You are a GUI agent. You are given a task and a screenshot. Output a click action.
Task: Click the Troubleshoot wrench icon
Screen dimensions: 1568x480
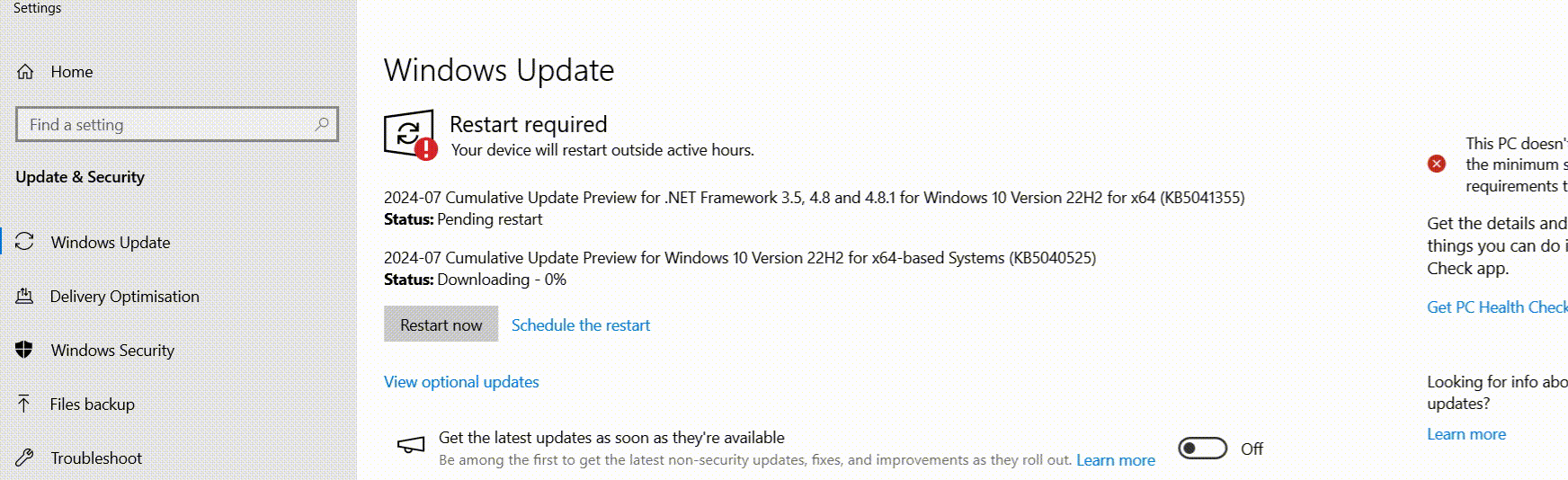(24, 458)
